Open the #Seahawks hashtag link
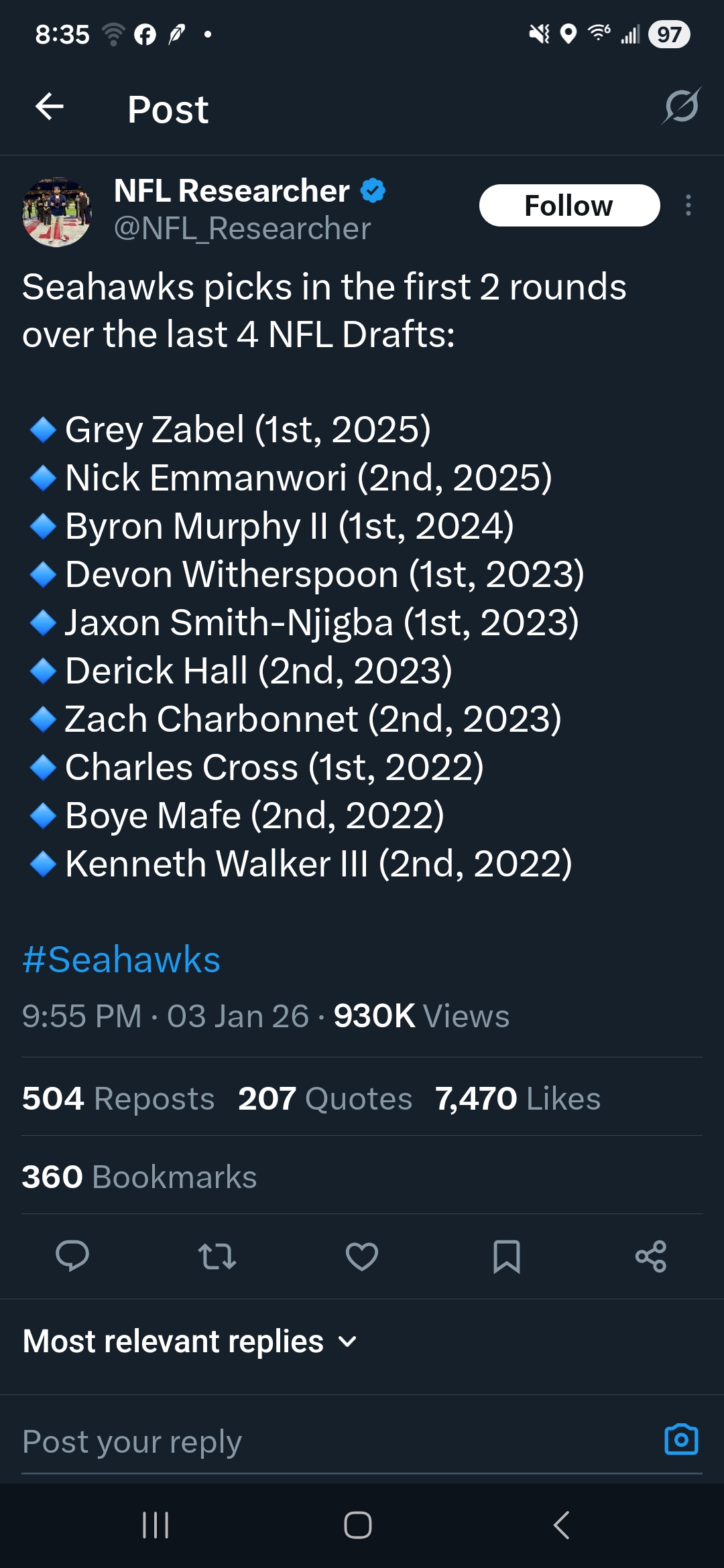This screenshot has width=724, height=1568. point(121,960)
